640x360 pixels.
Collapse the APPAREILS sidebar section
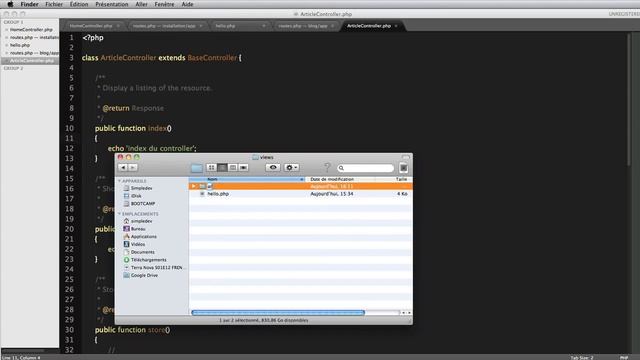120,181
